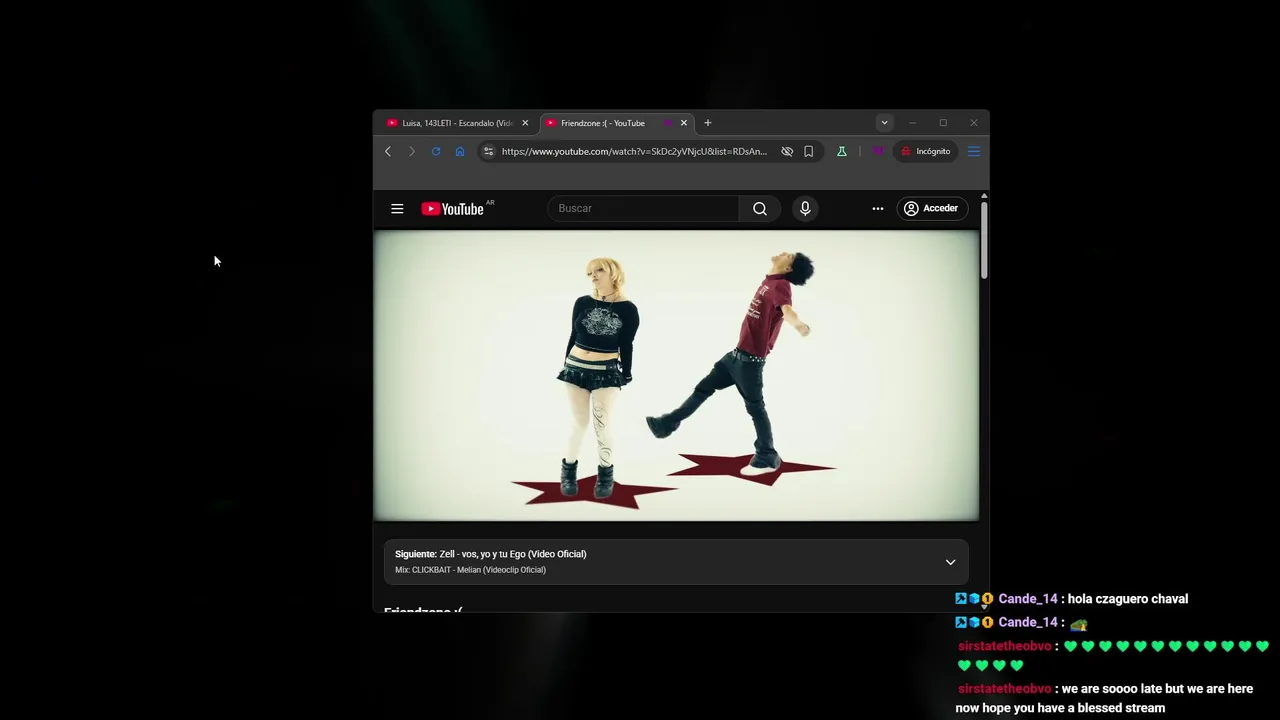Image resolution: width=1280 pixels, height=720 pixels.
Task: Click the sirstatetheobvo username beside hearts
Action: click(1005, 646)
